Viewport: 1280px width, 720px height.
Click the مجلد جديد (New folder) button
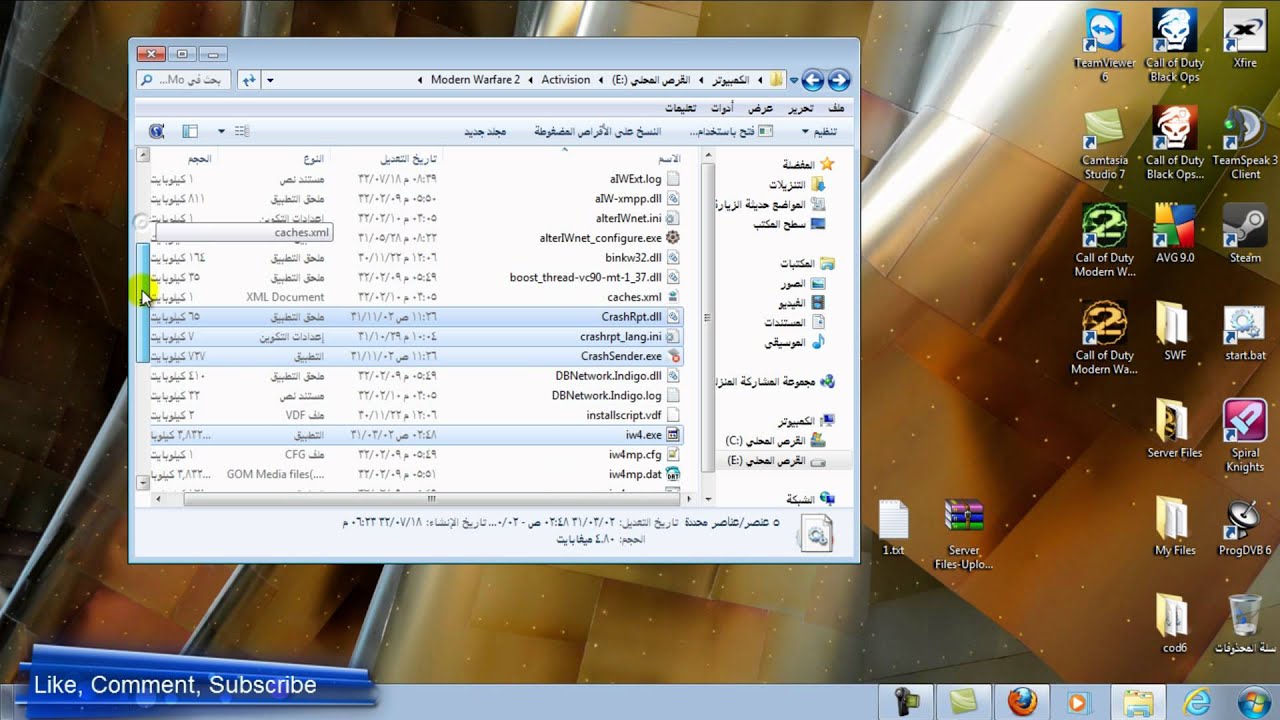[x=485, y=131]
